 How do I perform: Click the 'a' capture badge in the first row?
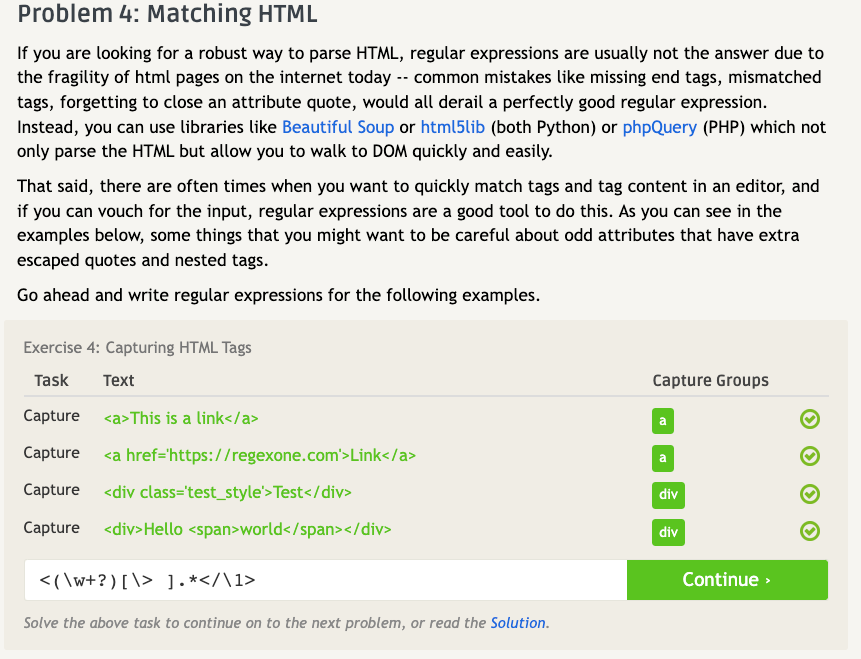pos(662,420)
